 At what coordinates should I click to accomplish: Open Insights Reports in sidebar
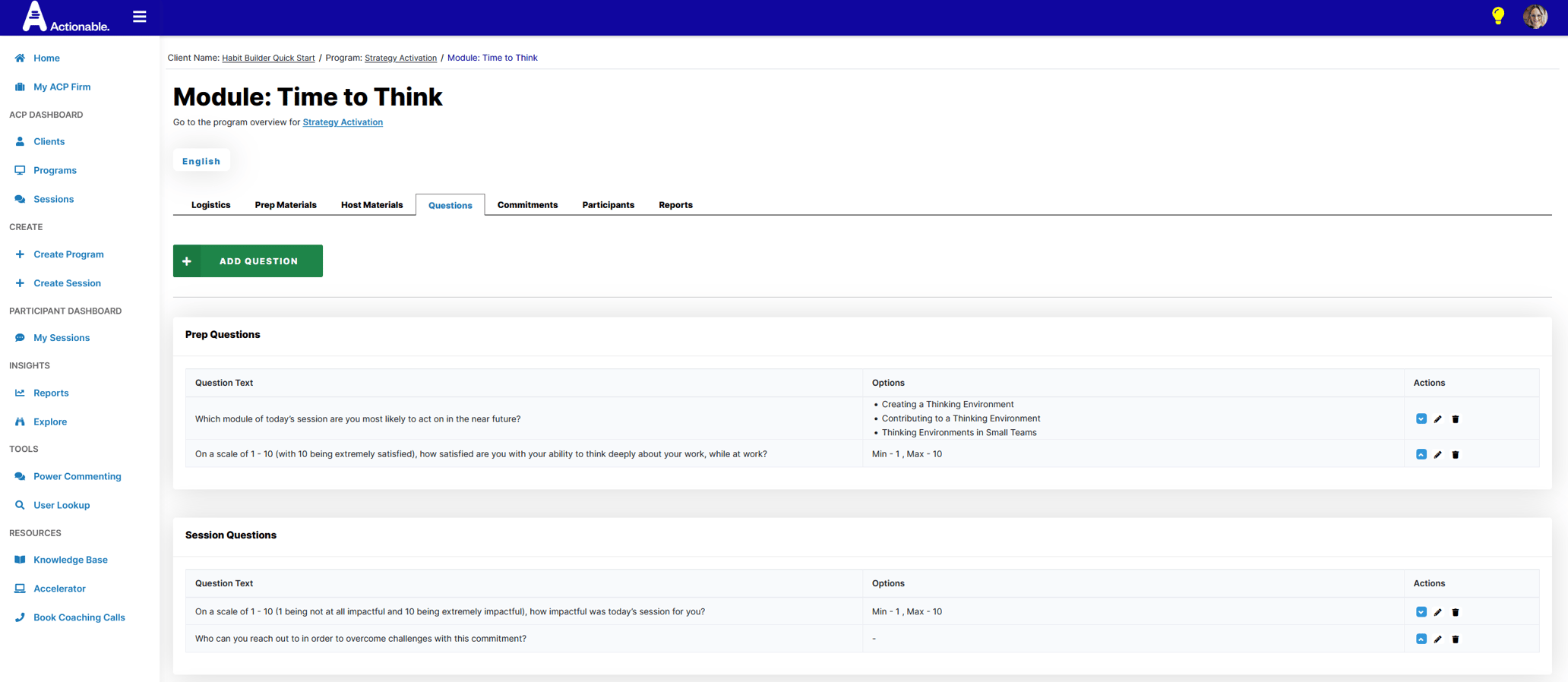pyautogui.click(x=51, y=393)
